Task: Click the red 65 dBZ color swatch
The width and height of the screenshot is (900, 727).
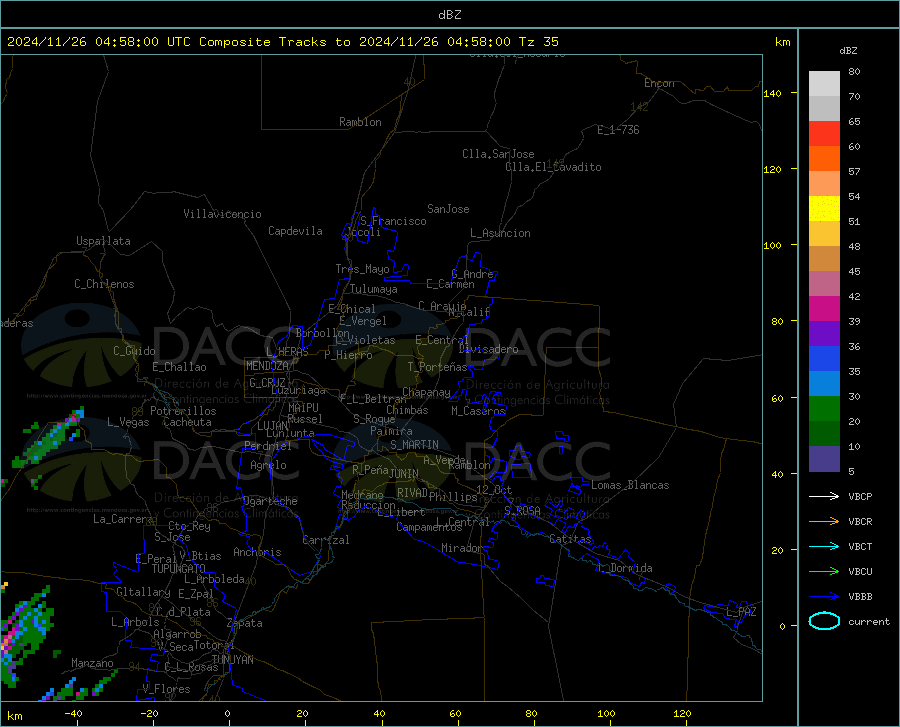Action: [x=824, y=134]
